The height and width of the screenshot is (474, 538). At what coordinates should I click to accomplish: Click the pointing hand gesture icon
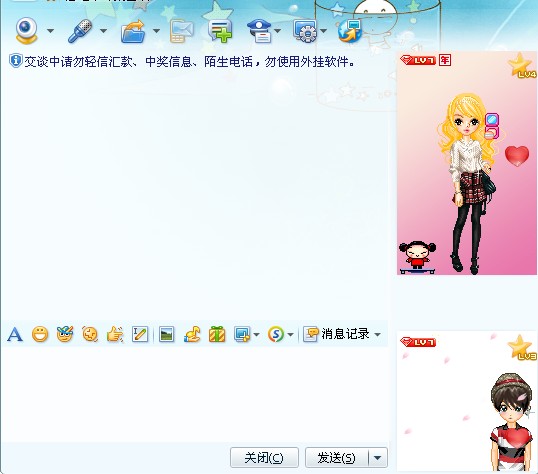pos(115,334)
